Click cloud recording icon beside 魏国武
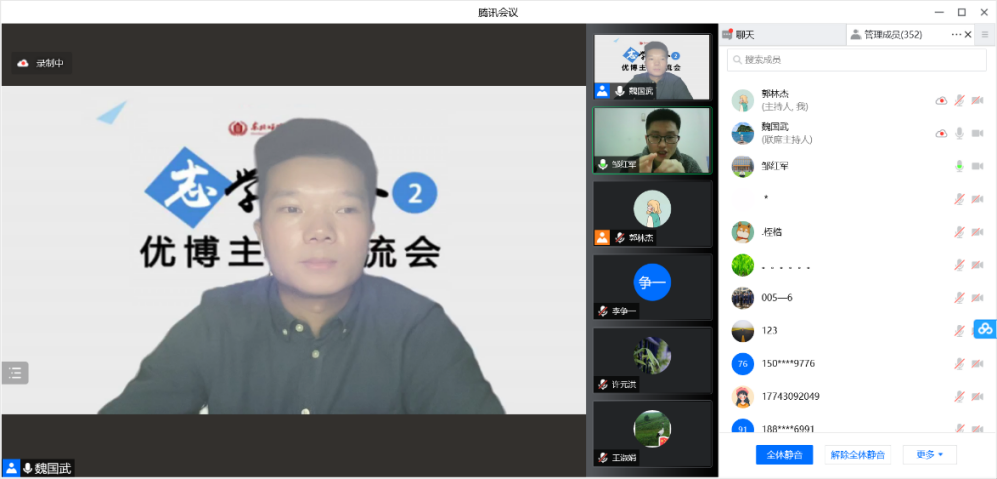Image resolution: width=997 pixels, height=479 pixels. click(x=941, y=133)
